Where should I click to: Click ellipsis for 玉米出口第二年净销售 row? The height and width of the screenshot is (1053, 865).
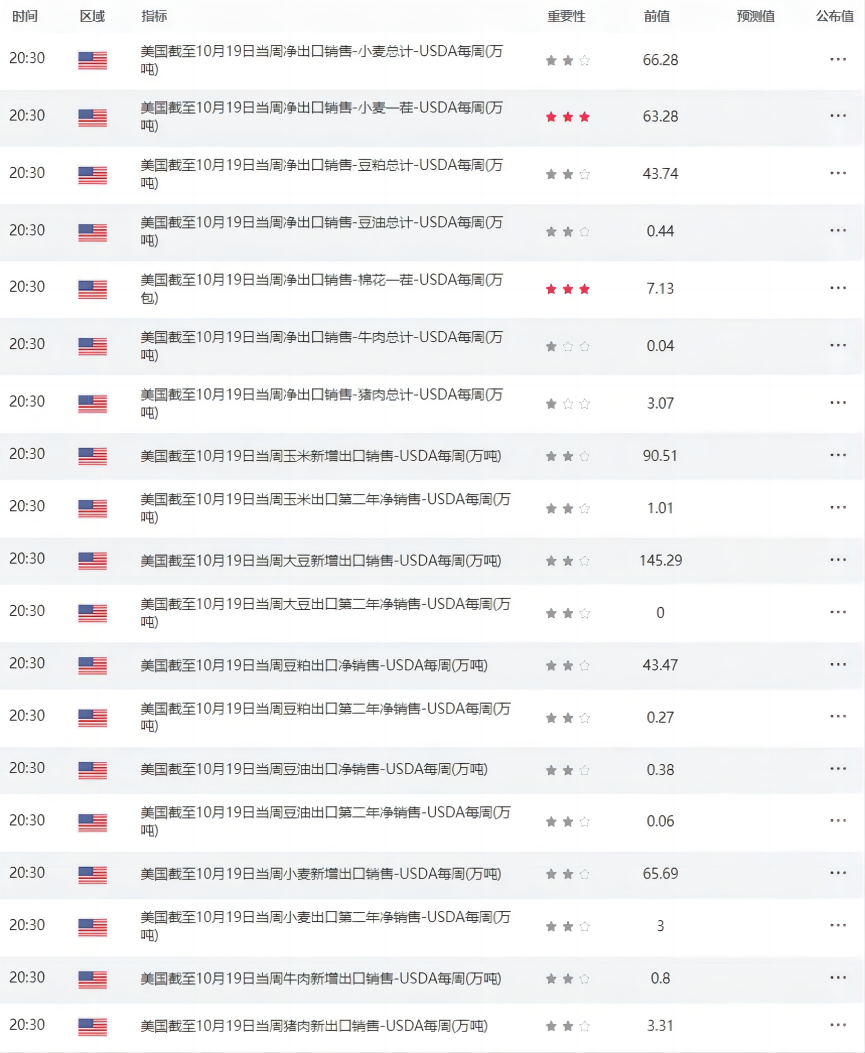click(x=837, y=507)
